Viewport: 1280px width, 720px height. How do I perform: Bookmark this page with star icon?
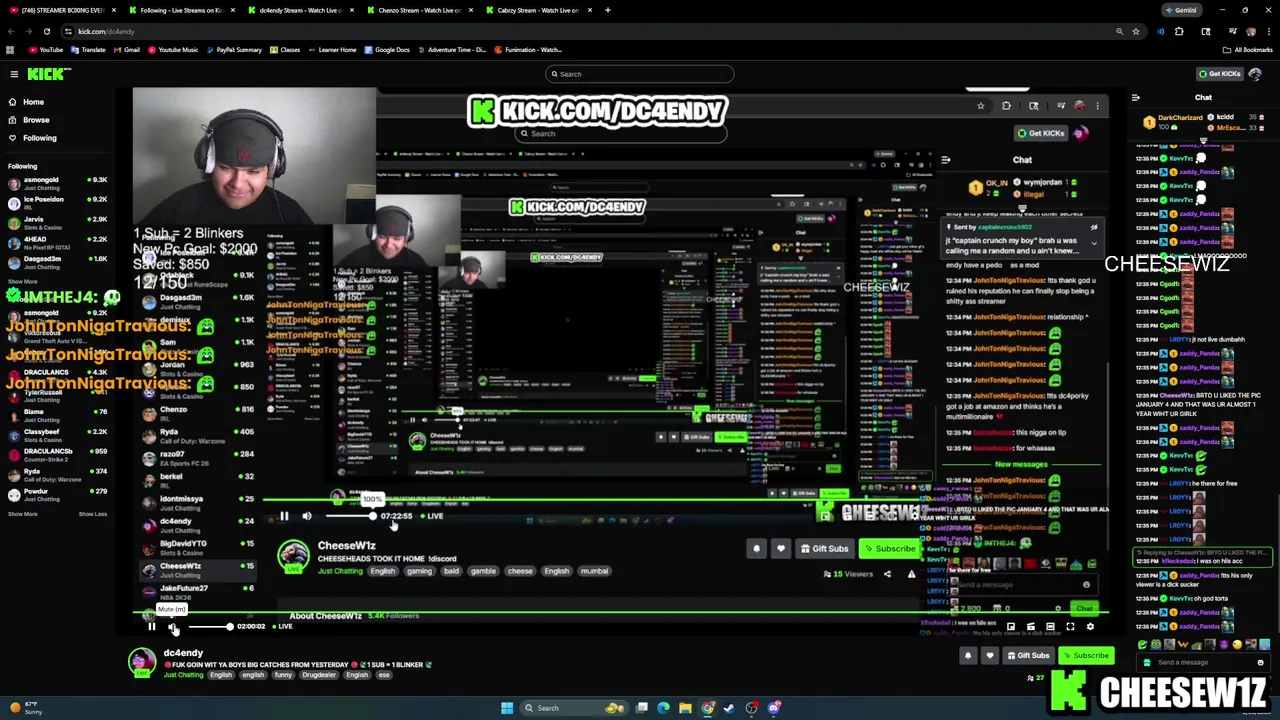point(1135,31)
